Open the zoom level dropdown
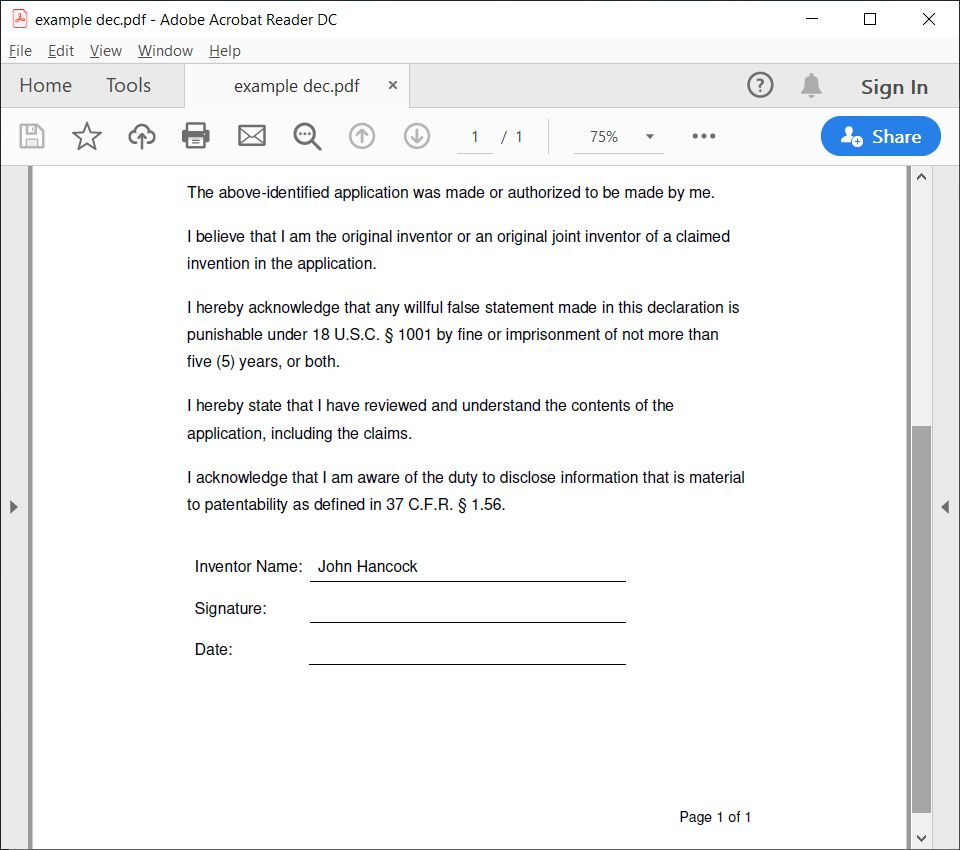This screenshot has width=960, height=850. point(650,136)
